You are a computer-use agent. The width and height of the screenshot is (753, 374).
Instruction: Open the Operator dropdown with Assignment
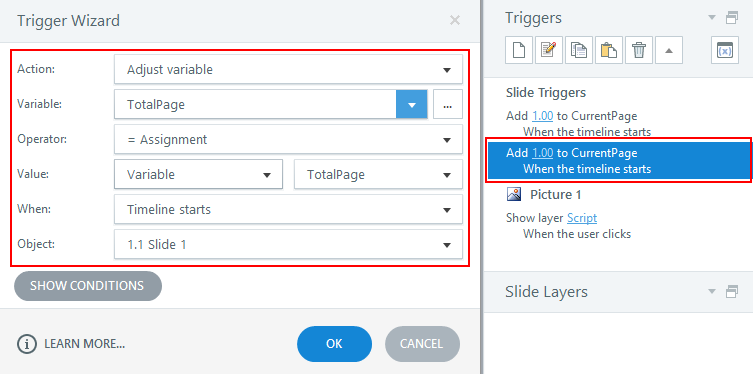coord(288,140)
